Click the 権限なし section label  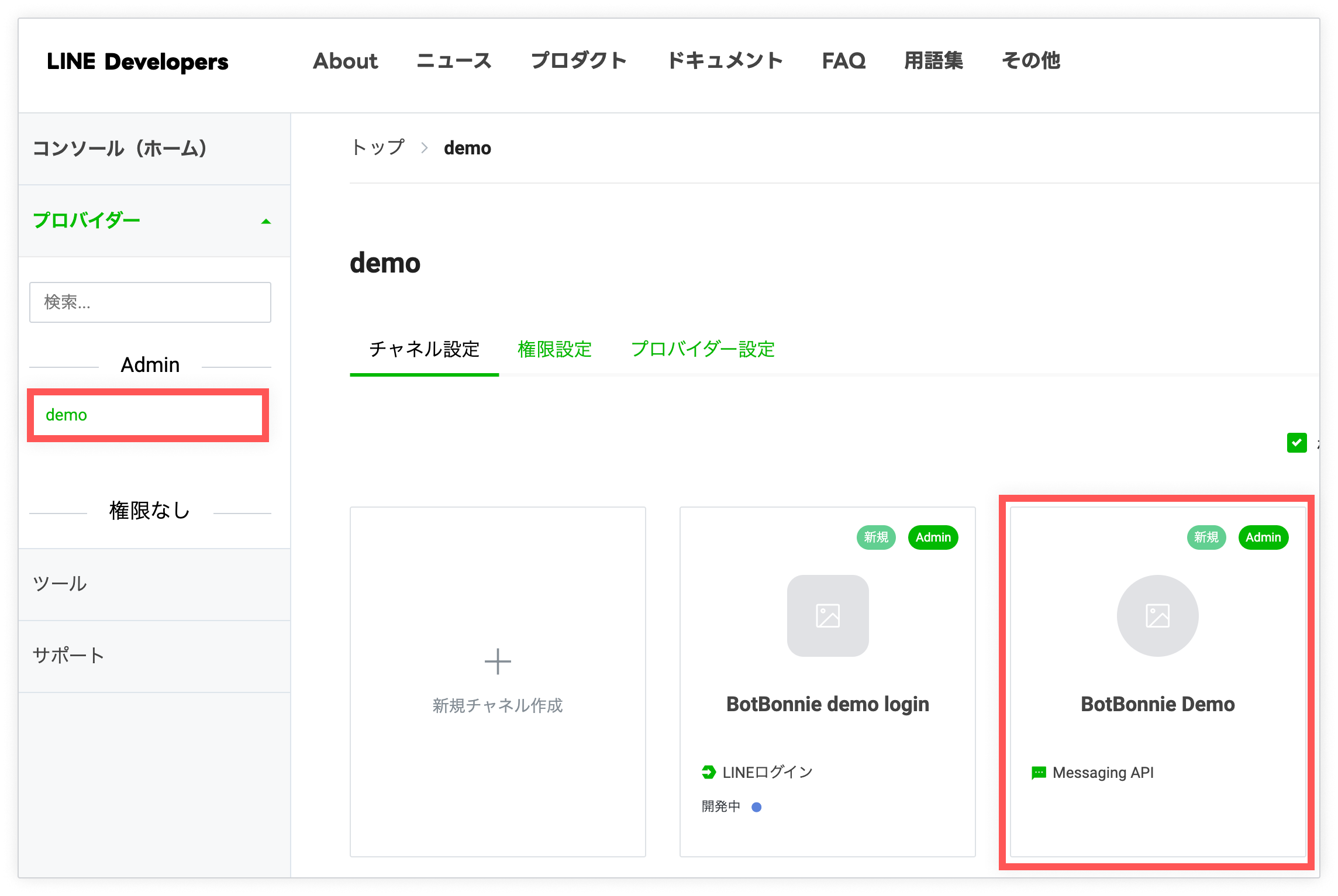(x=150, y=511)
